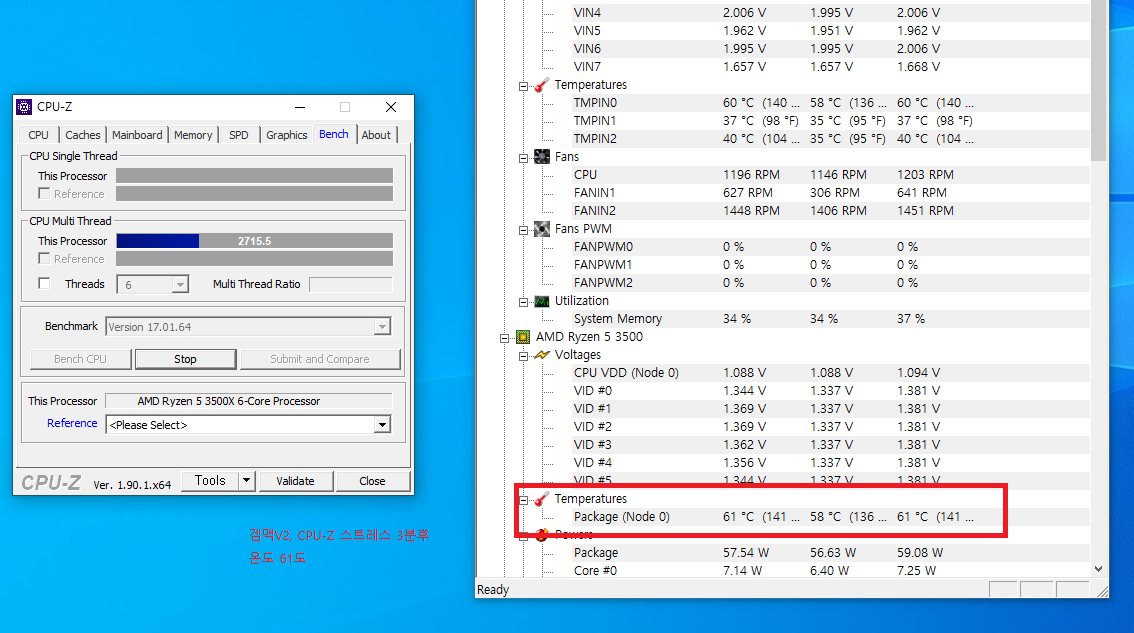This screenshot has width=1134, height=633.
Task: Click the Utilization node monitor icon
Action: (x=542, y=301)
